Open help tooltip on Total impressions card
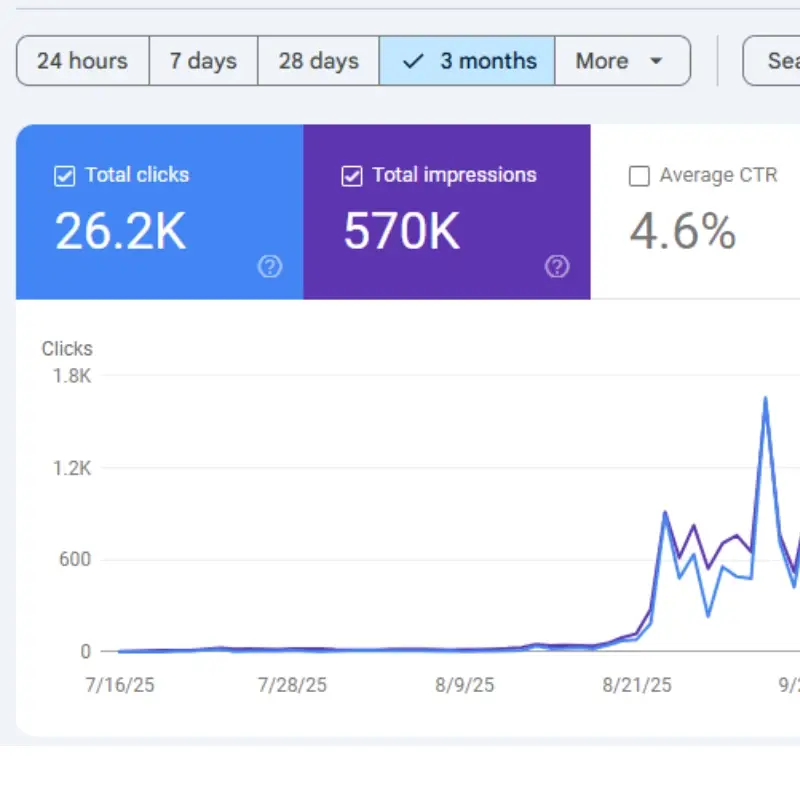This screenshot has height=800, width=800. [557, 267]
